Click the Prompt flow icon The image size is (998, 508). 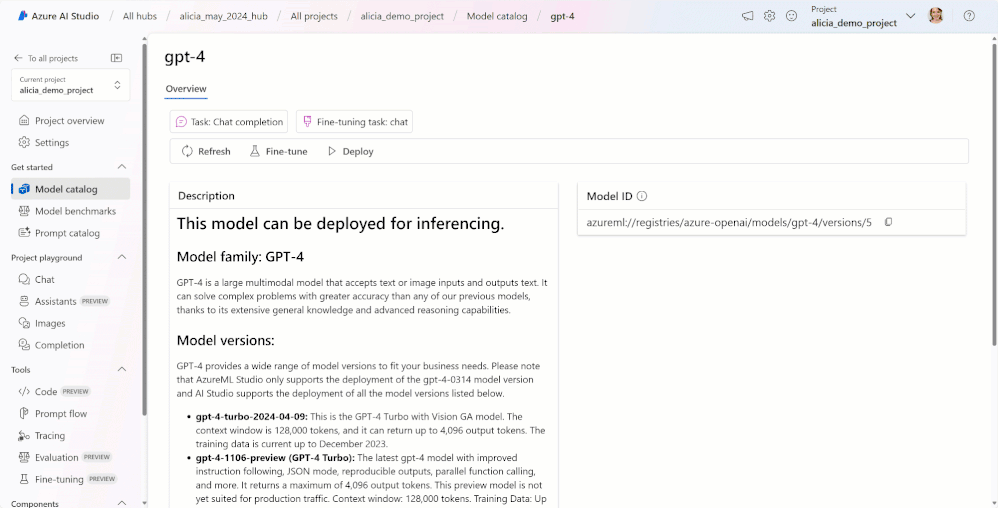24,413
